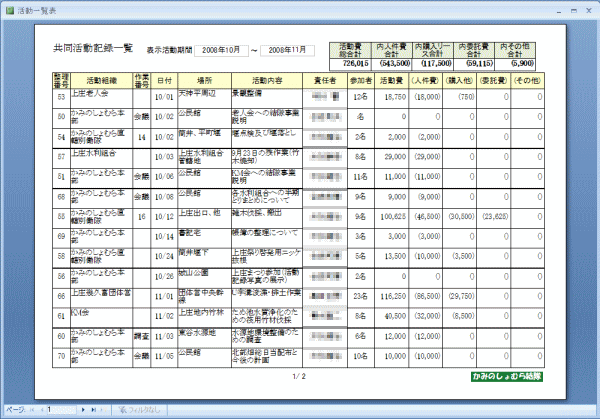This screenshot has height=419, width=600.
Task: Click the 活動組織 column header
Action: (x=100, y=79)
